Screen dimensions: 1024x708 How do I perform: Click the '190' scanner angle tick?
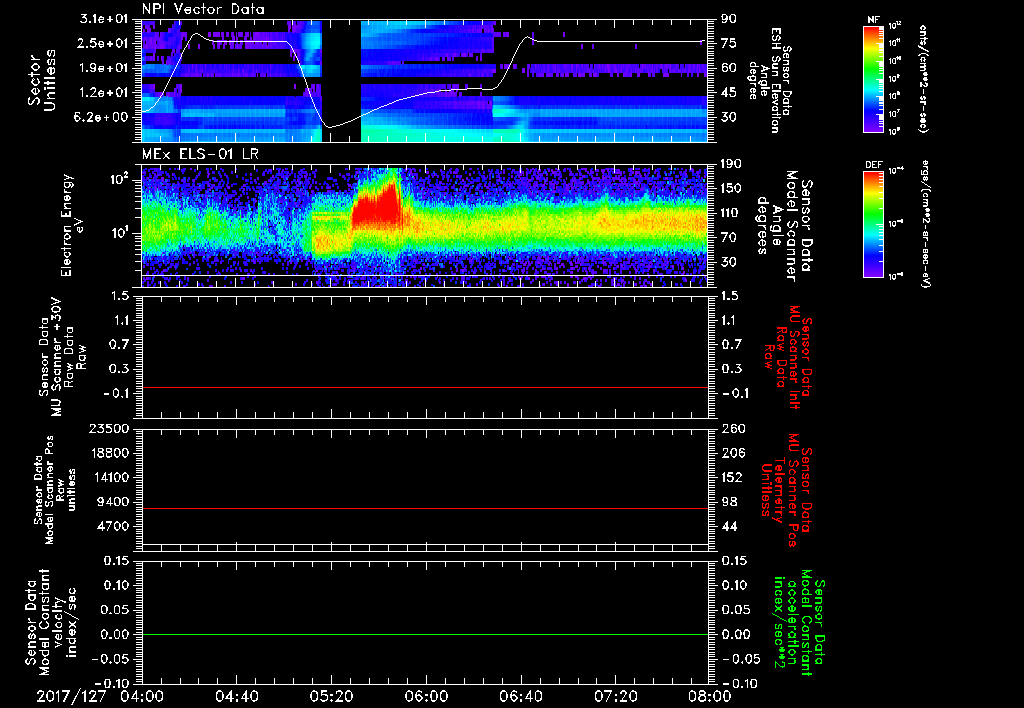pos(731,164)
